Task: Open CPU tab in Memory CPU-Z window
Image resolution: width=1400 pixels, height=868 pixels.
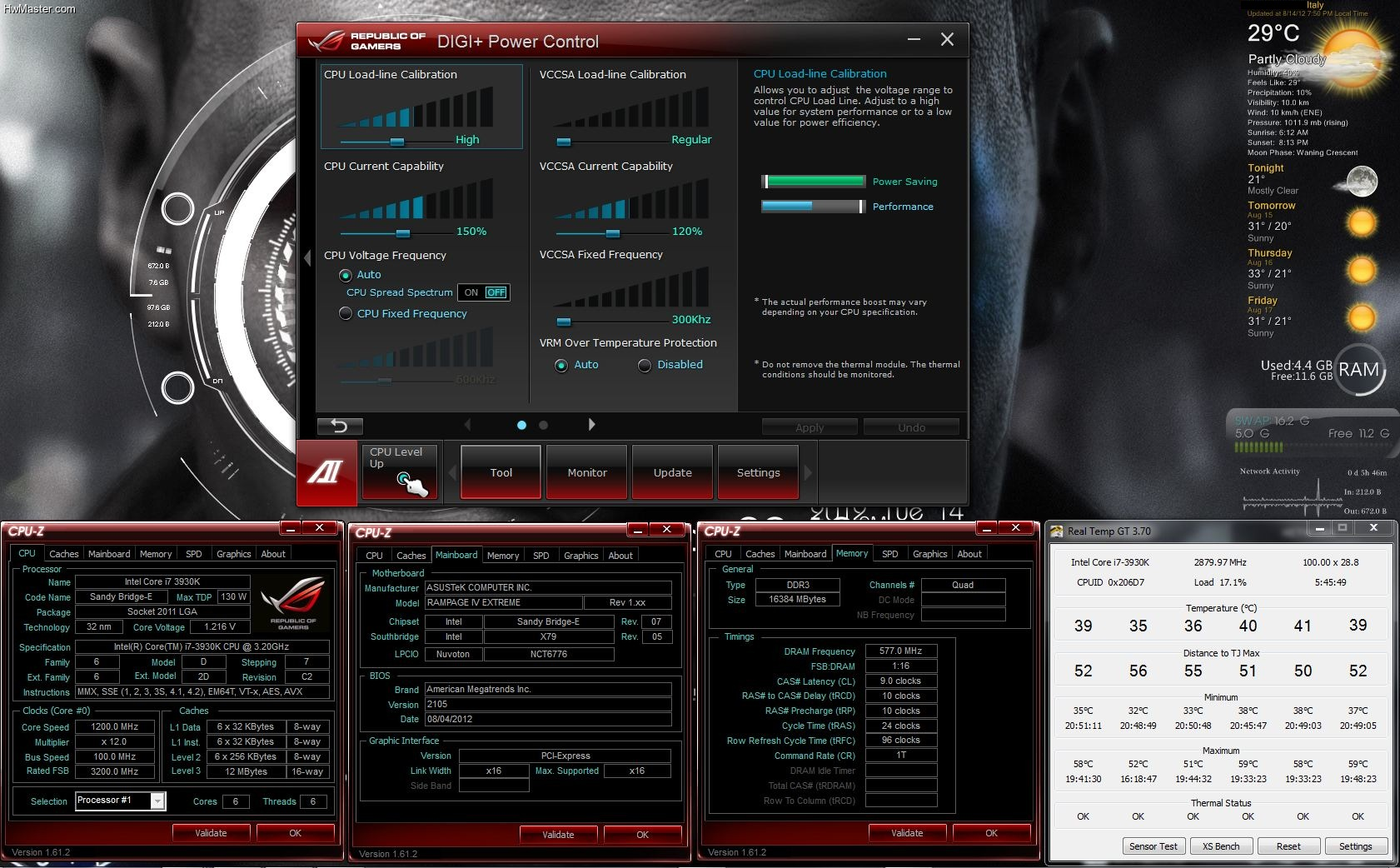Action: click(723, 554)
